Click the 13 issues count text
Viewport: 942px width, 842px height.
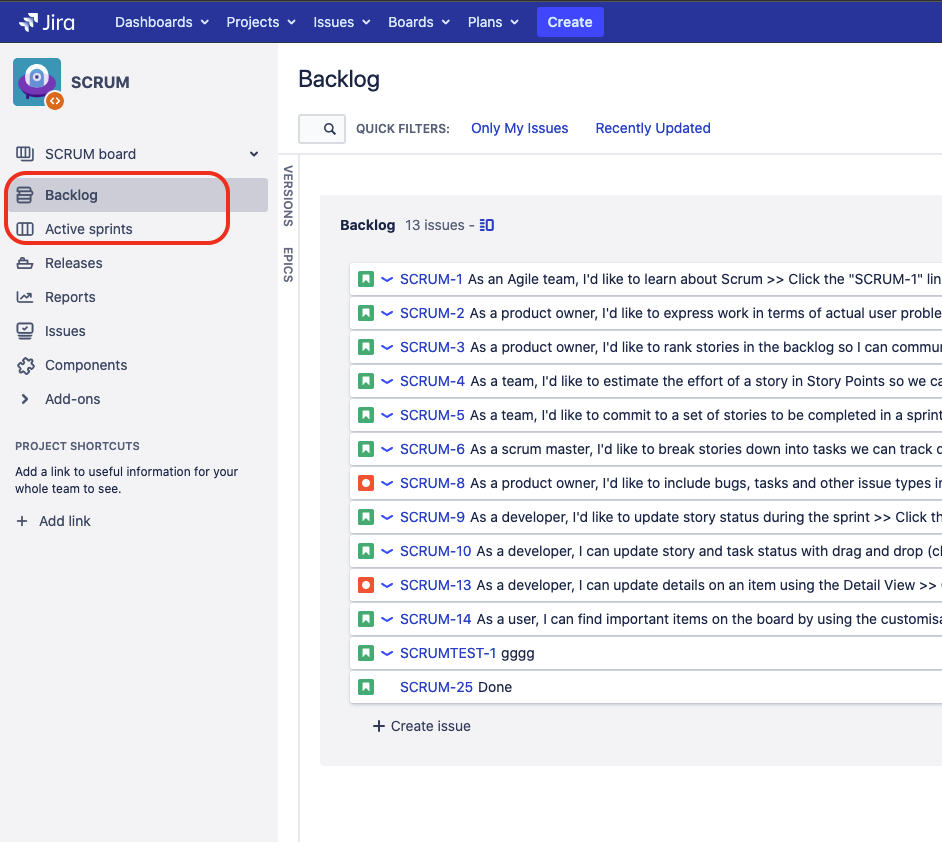434,225
